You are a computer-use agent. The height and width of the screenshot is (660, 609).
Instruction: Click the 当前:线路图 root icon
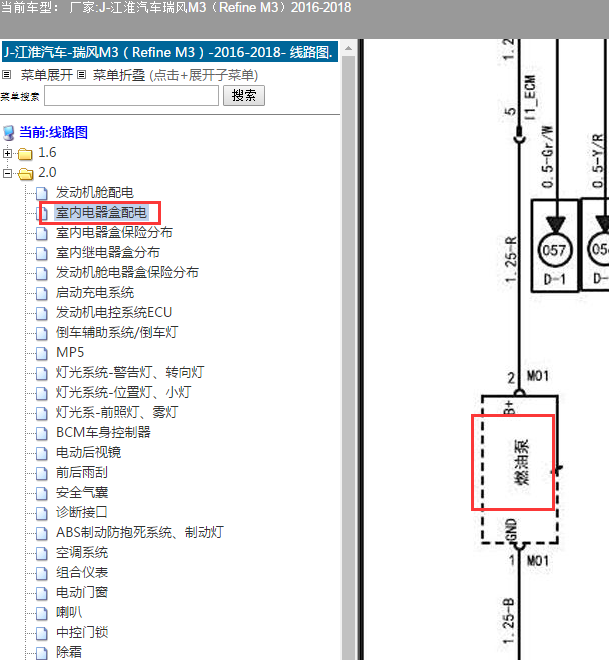point(8,133)
